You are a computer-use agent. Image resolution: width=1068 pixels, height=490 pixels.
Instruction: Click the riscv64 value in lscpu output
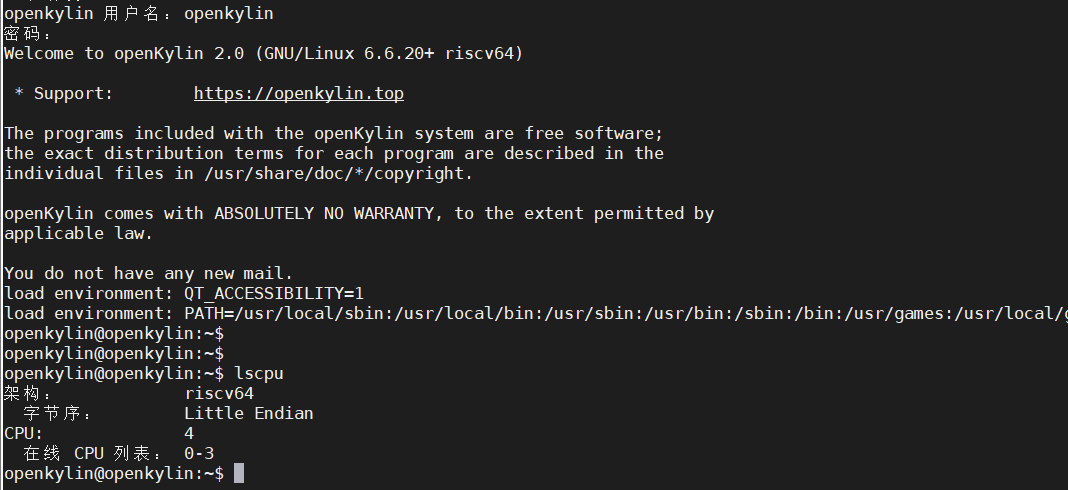click(218, 393)
